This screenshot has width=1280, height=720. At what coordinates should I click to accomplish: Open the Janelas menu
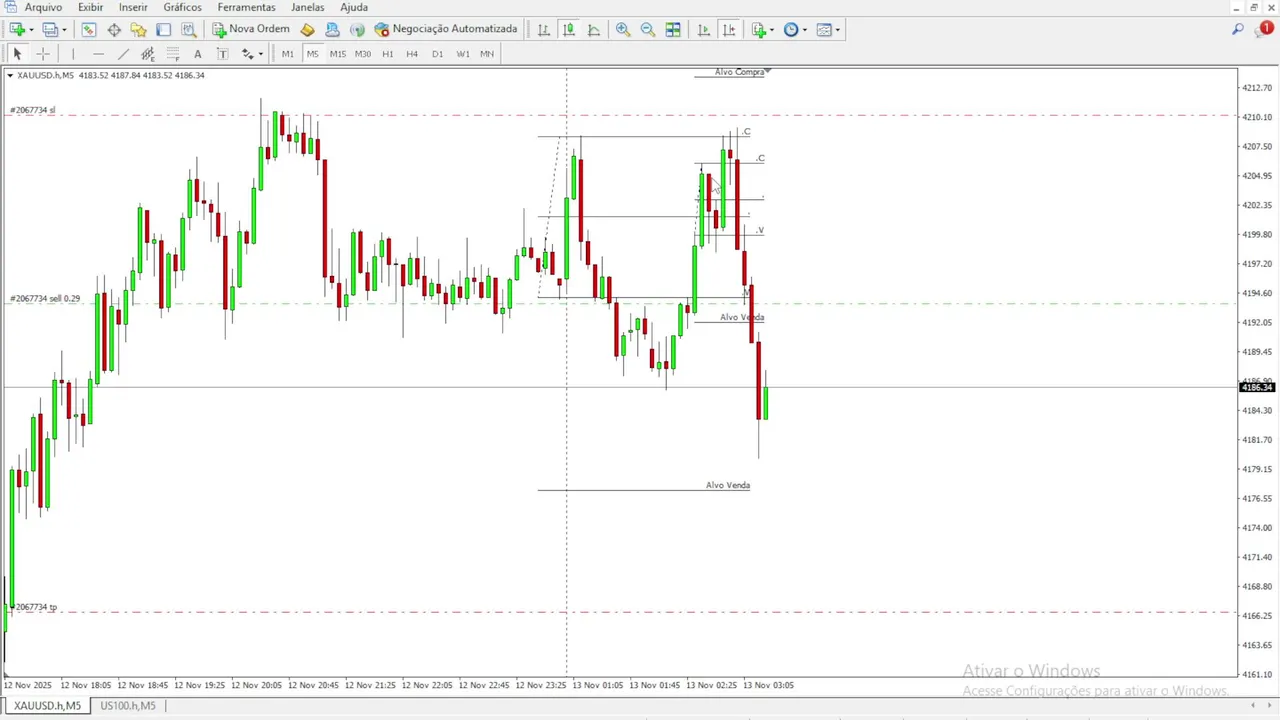tap(307, 7)
